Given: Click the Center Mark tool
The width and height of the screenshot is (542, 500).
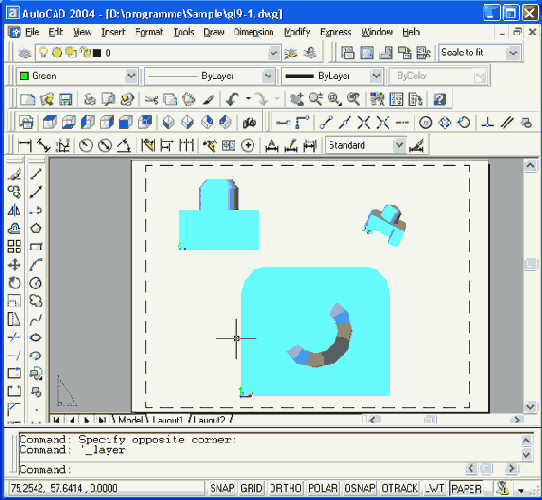Looking at the screenshot, I should tap(248, 146).
